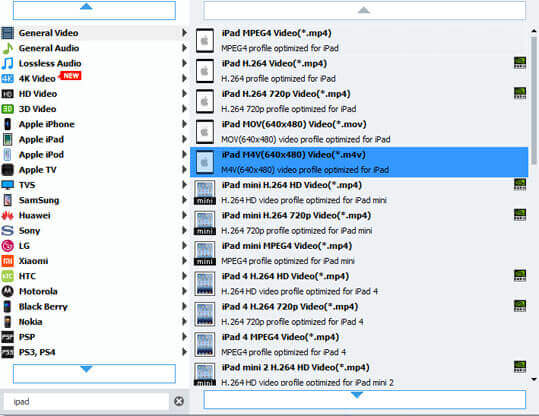
Task: Click the iPad mini H.264 HD thumbnail icon
Action: 205,193
